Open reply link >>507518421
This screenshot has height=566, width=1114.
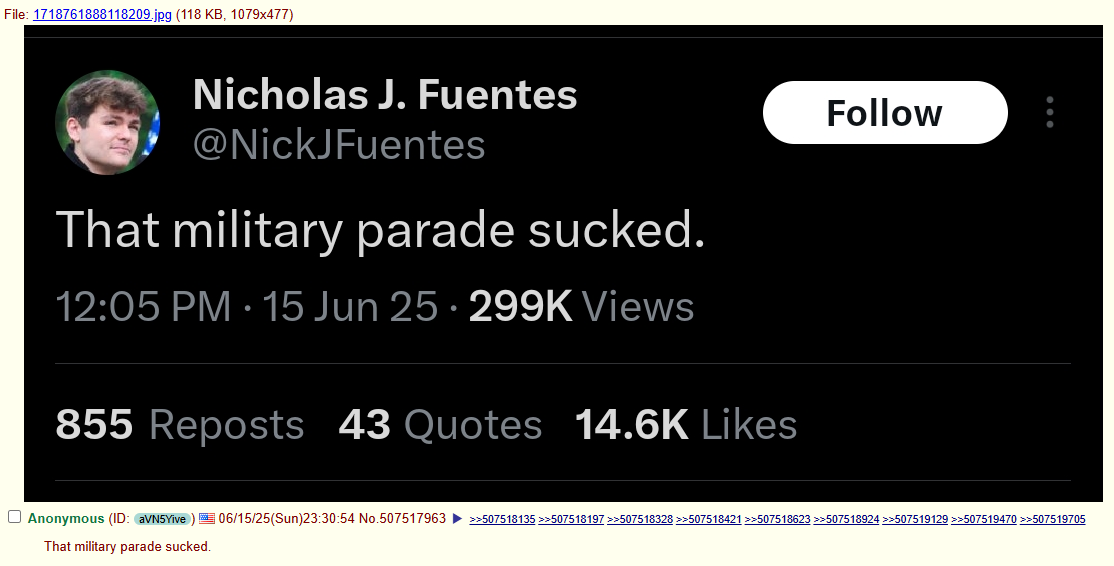(708, 520)
